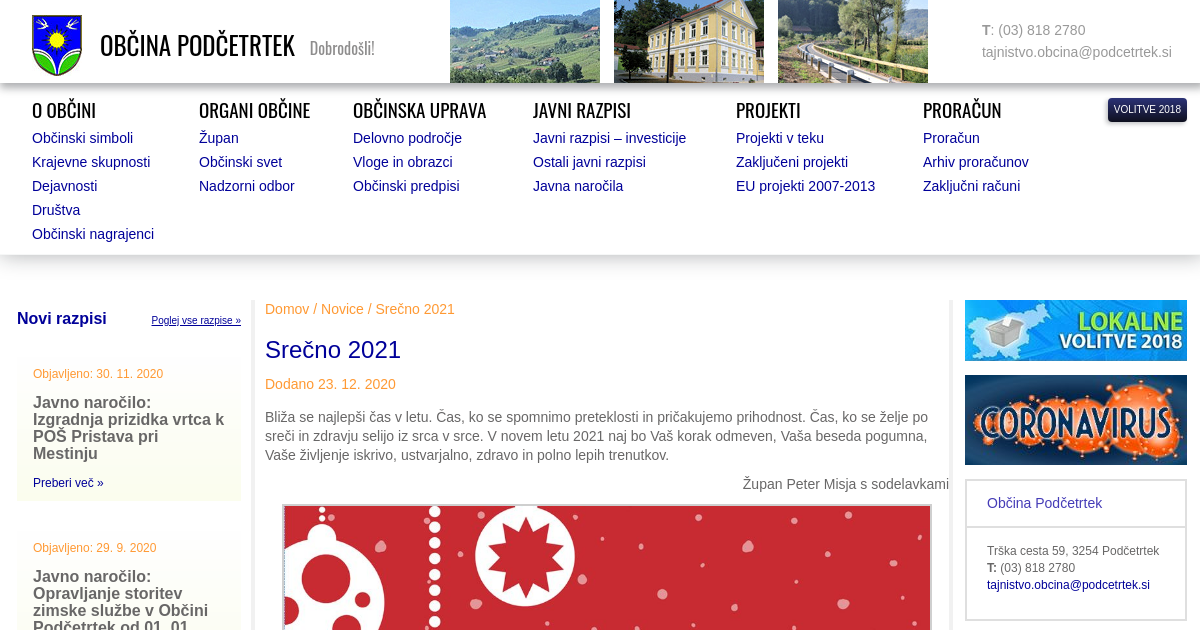The height and width of the screenshot is (630, 1200).
Task: Click the Občina Podčetrtek coat of arms logo
Action: pos(57,45)
